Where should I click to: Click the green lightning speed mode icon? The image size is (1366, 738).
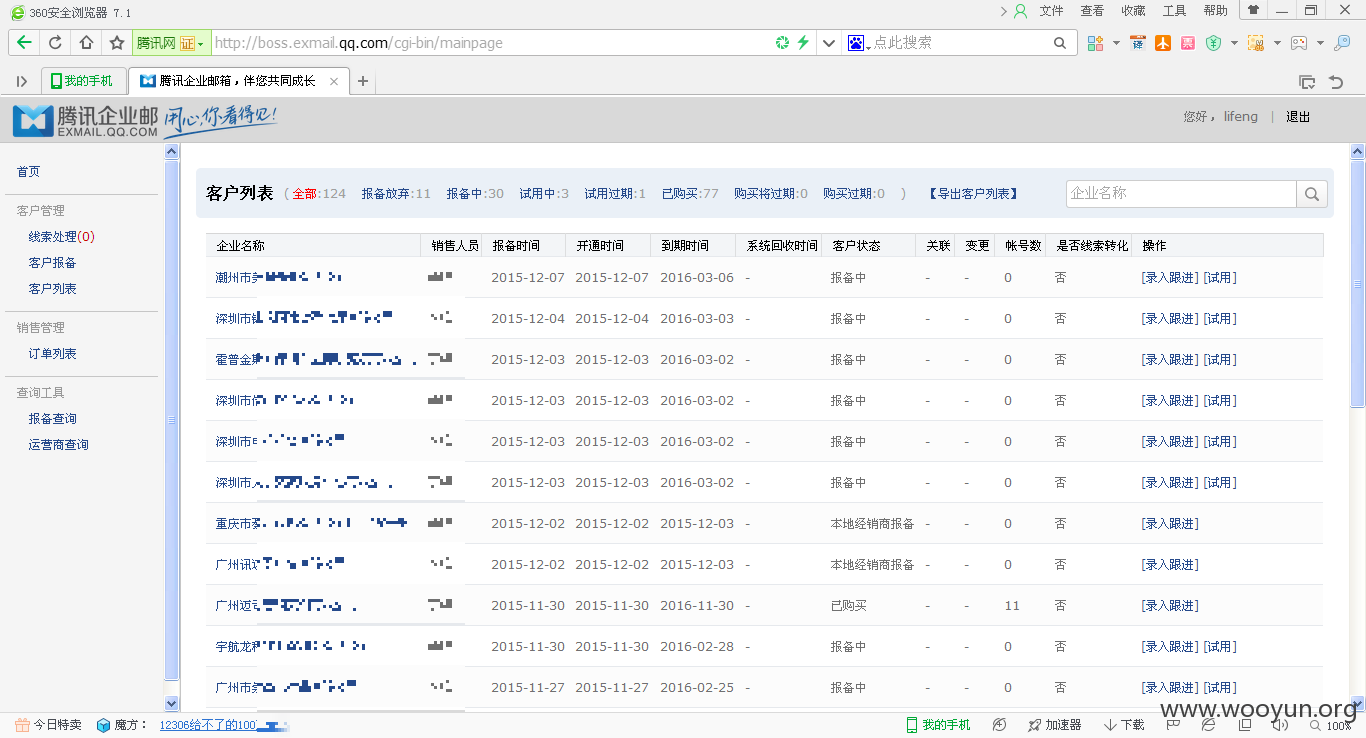pyautogui.click(x=802, y=43)
